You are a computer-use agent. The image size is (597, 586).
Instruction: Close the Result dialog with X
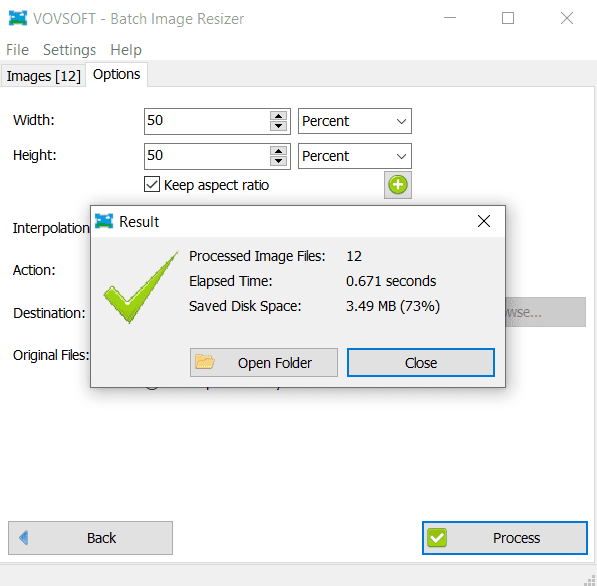point(484,221)
